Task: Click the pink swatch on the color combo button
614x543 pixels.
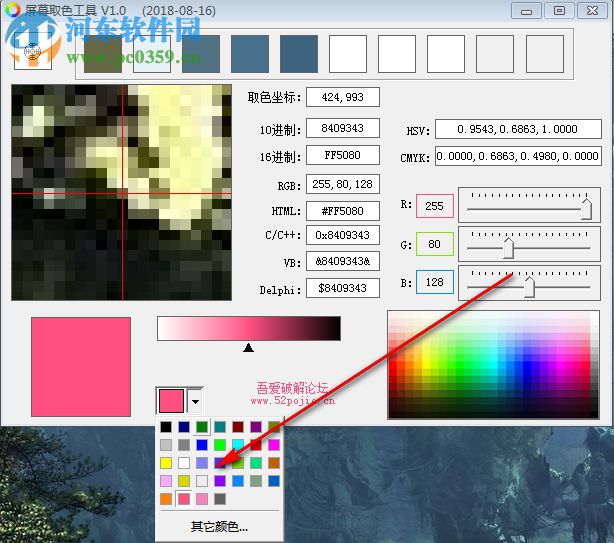Action: click(x=171, y=401)
